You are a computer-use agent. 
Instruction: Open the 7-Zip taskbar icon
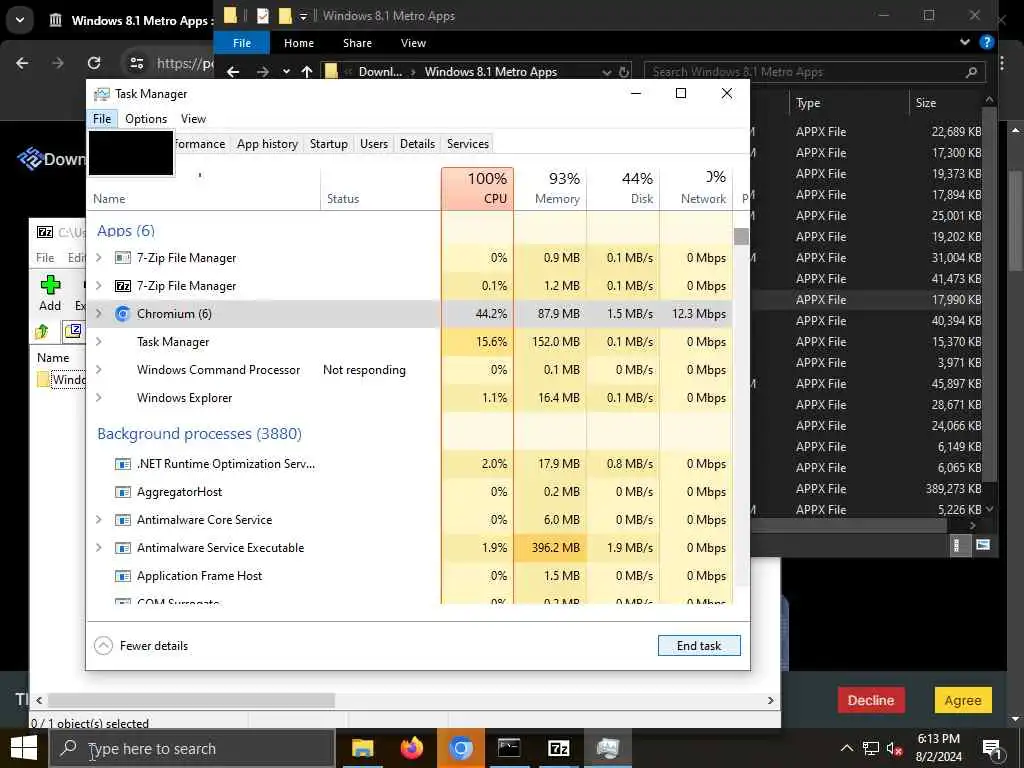pos(558,748)
